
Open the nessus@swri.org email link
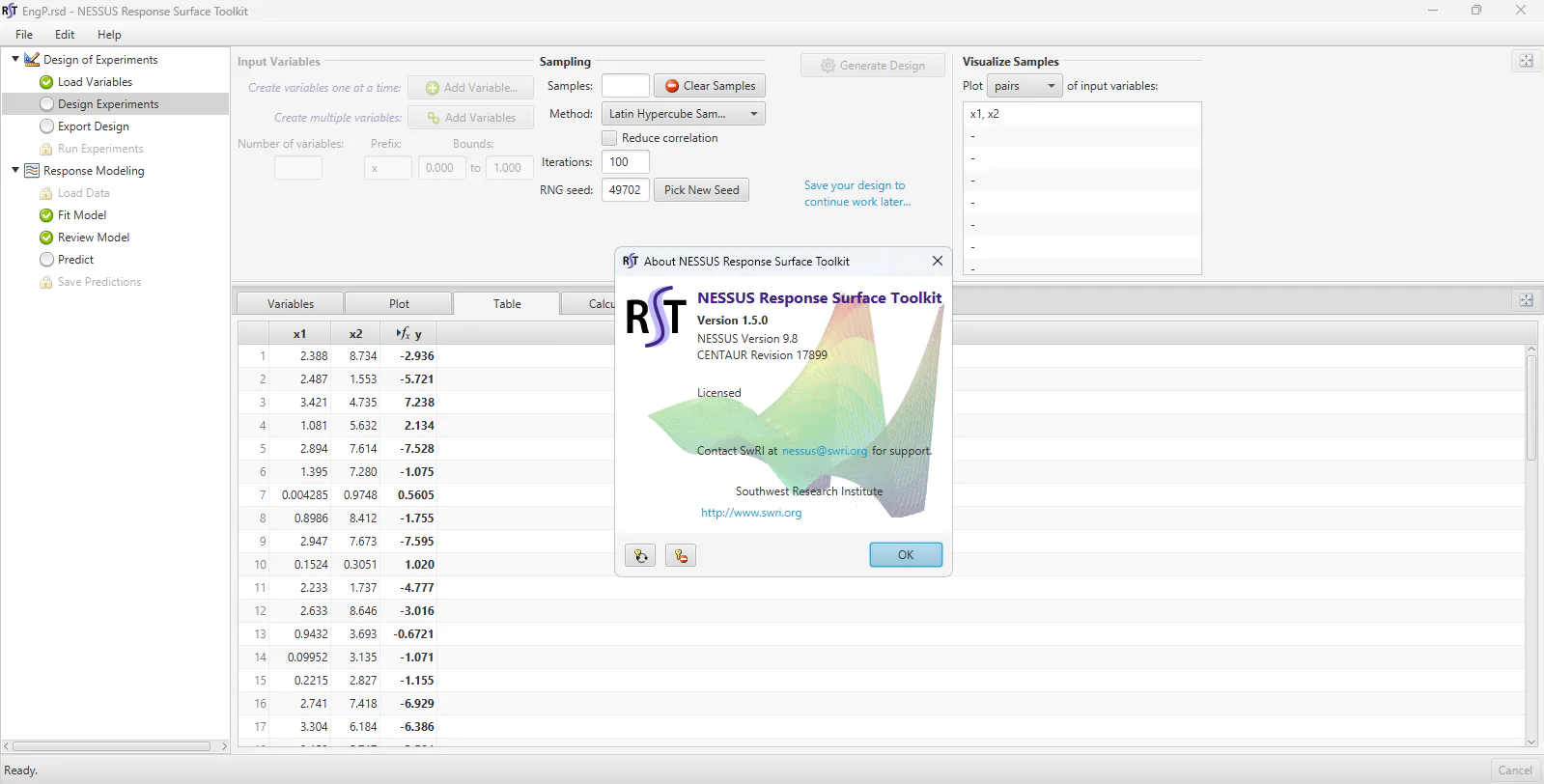coord(825,451)
